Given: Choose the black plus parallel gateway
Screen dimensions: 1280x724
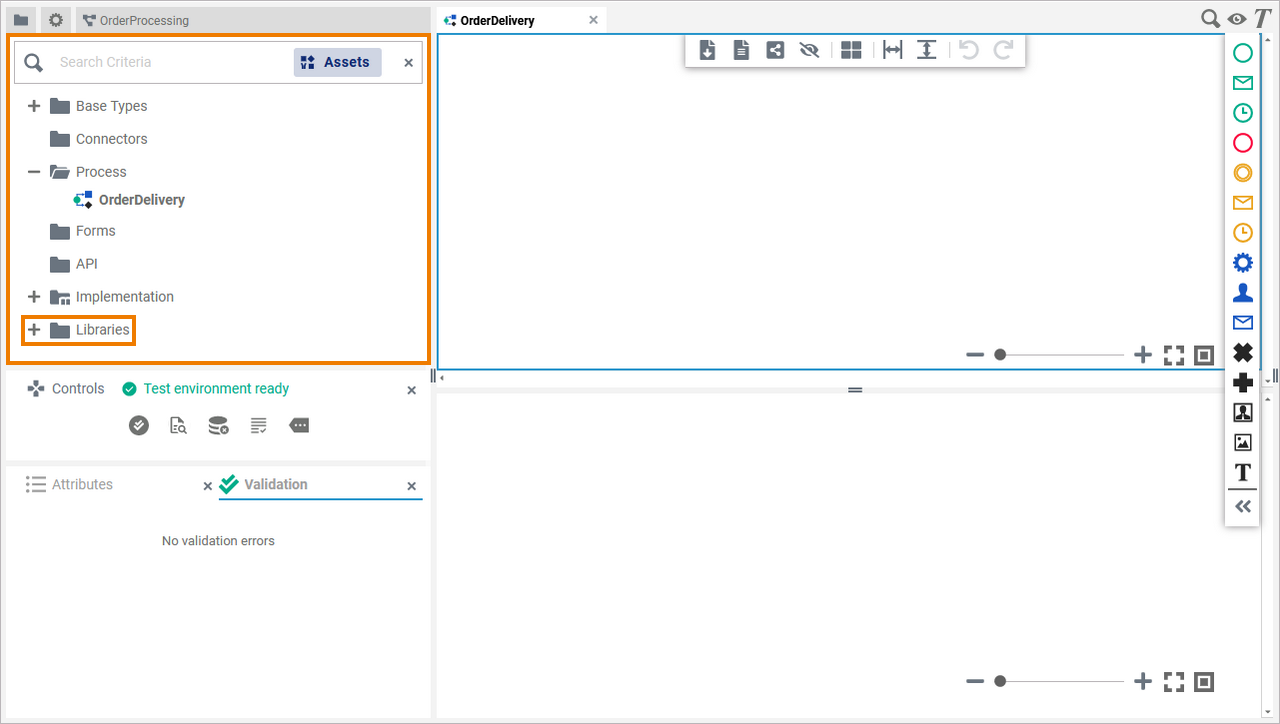Looking at the screenshot, I should [x=1243, y=383].
